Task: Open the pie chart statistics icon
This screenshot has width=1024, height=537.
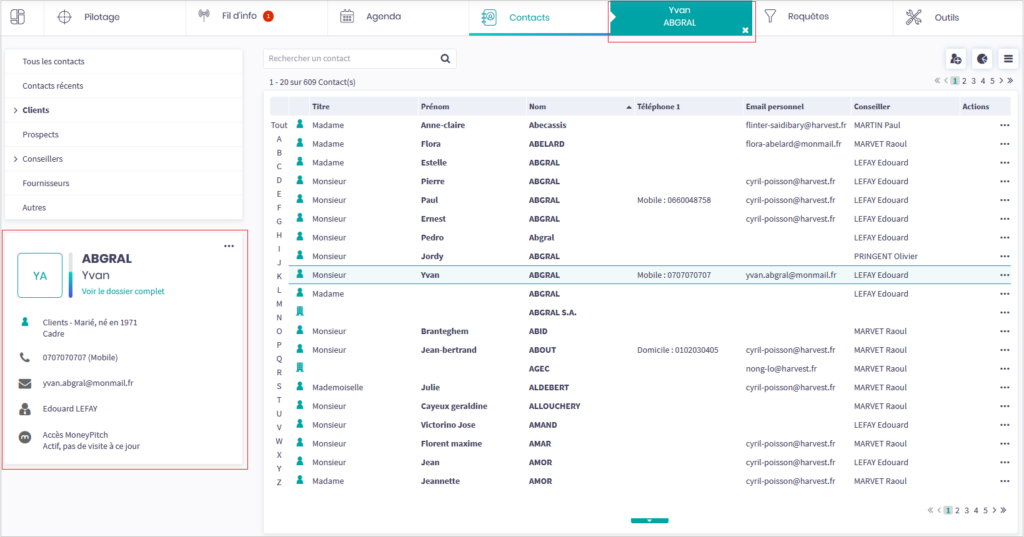Action: 981,59
